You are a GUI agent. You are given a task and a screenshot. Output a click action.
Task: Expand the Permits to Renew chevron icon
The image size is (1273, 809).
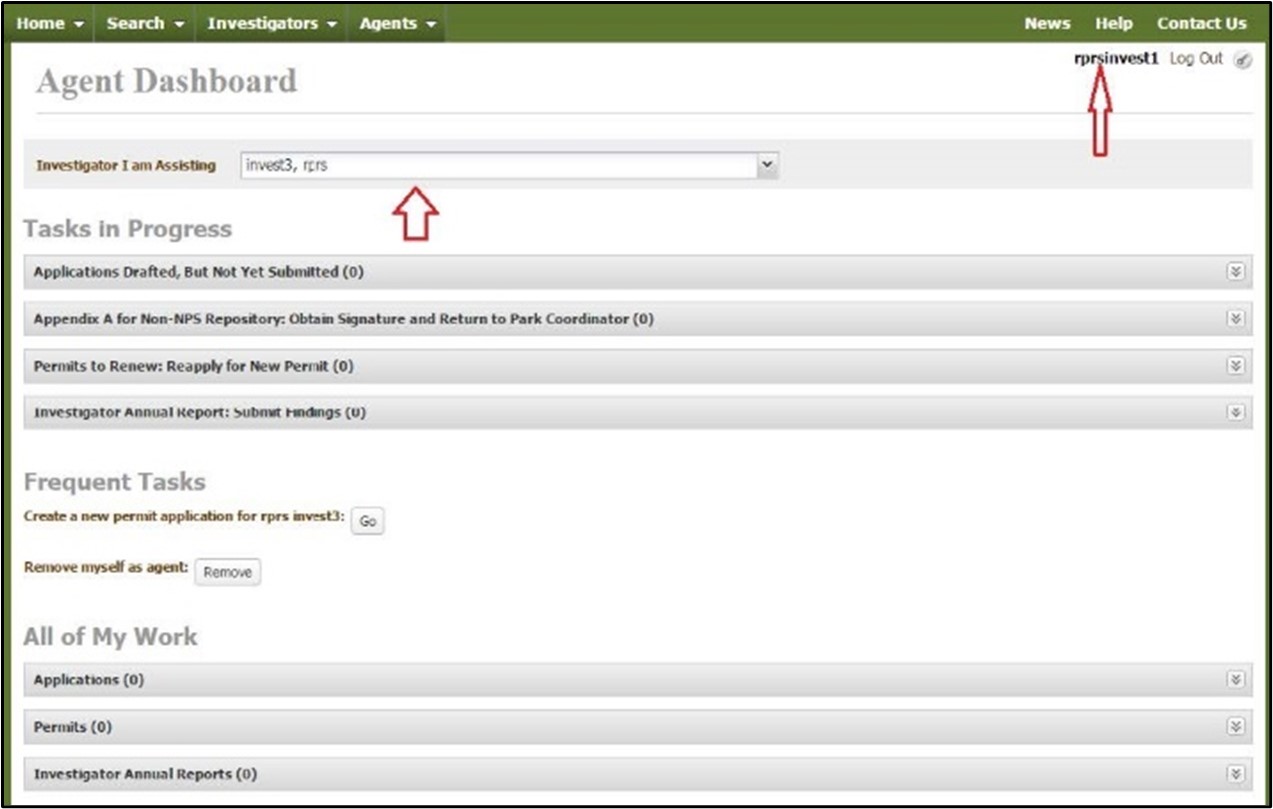1235,365
